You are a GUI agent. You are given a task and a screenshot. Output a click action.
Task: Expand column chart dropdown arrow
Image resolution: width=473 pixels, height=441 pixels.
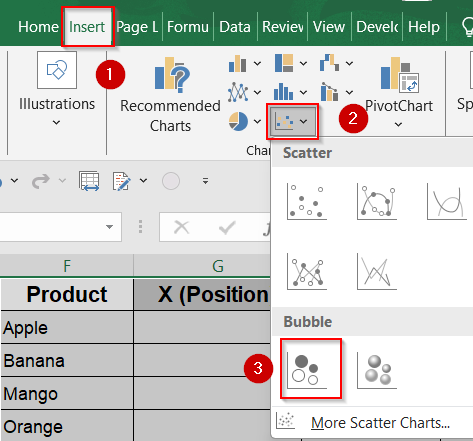(x=257, y=63)
